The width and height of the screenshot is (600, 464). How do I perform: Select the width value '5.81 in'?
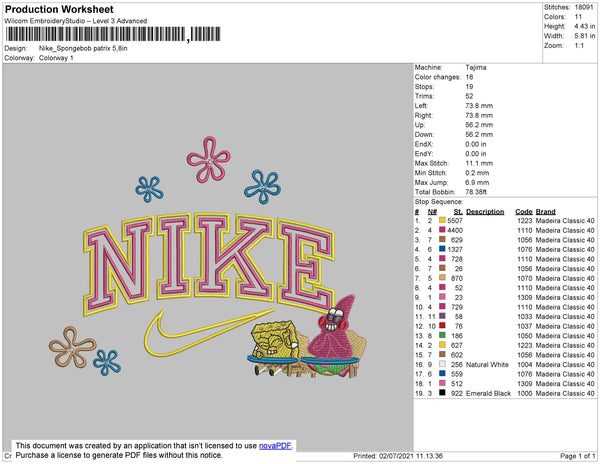pos(584,36)
